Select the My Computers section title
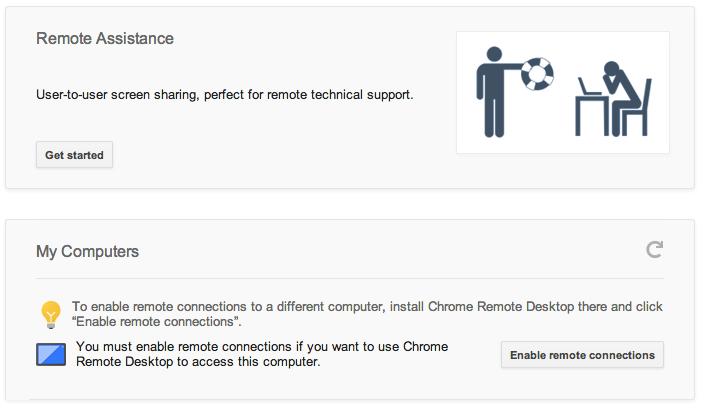Image resolution: width=706 pixels, height=410 pixels. point(88,251)
